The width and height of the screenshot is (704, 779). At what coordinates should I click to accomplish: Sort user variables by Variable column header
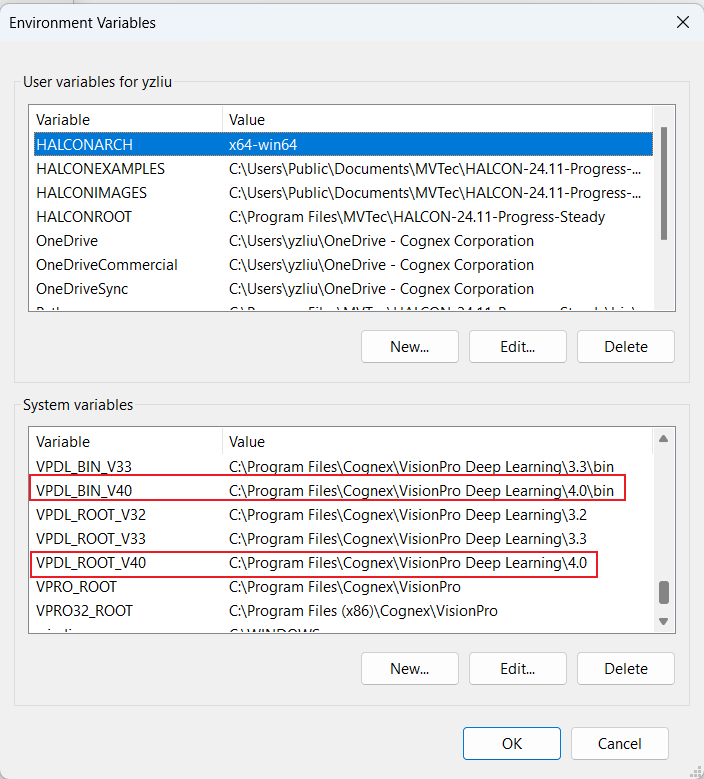pyautogui.click(x=125, y=120)
